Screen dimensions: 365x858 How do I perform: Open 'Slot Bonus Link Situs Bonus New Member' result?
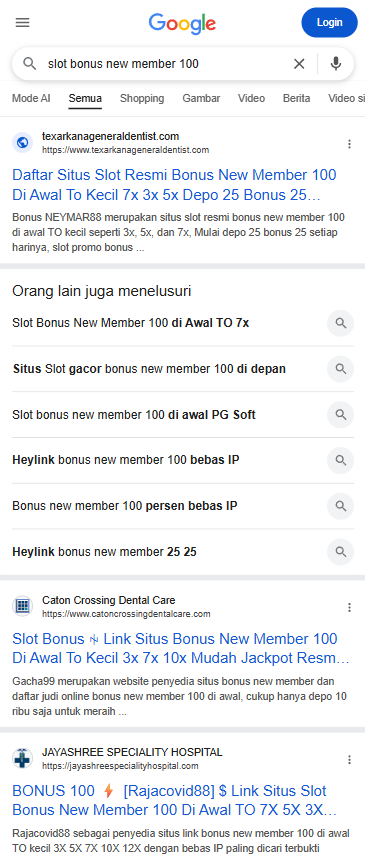point(181,648)
